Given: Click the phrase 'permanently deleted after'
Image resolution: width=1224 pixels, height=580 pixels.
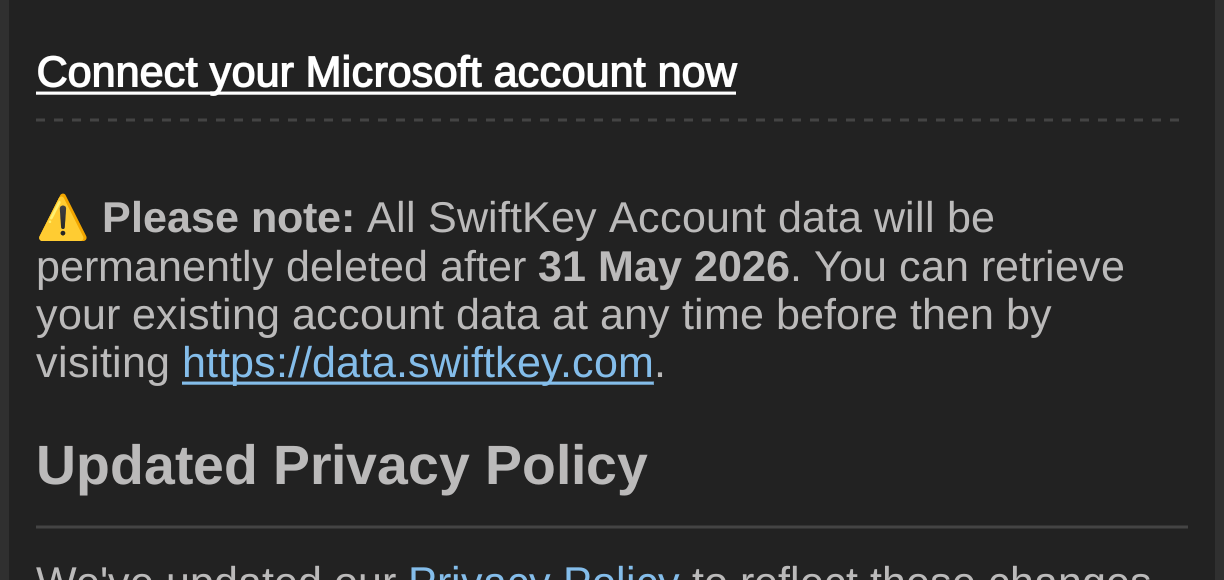Looking at the screenshot, I should click(x=281, y=267).
